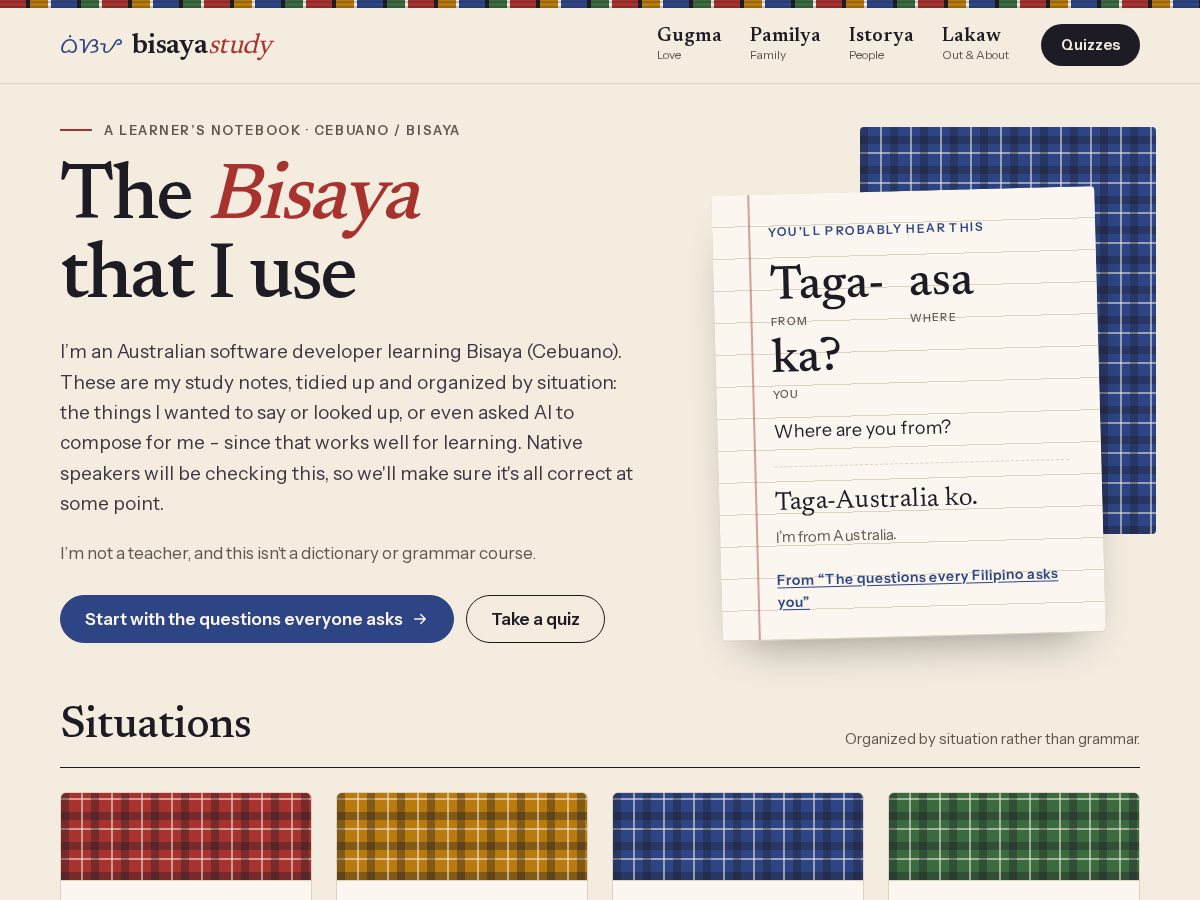The image size is (1200, 900).
Task: Click the phrase 'Taga-Australia ko.'
Action: pyautogui.click(x=876, y=498)
